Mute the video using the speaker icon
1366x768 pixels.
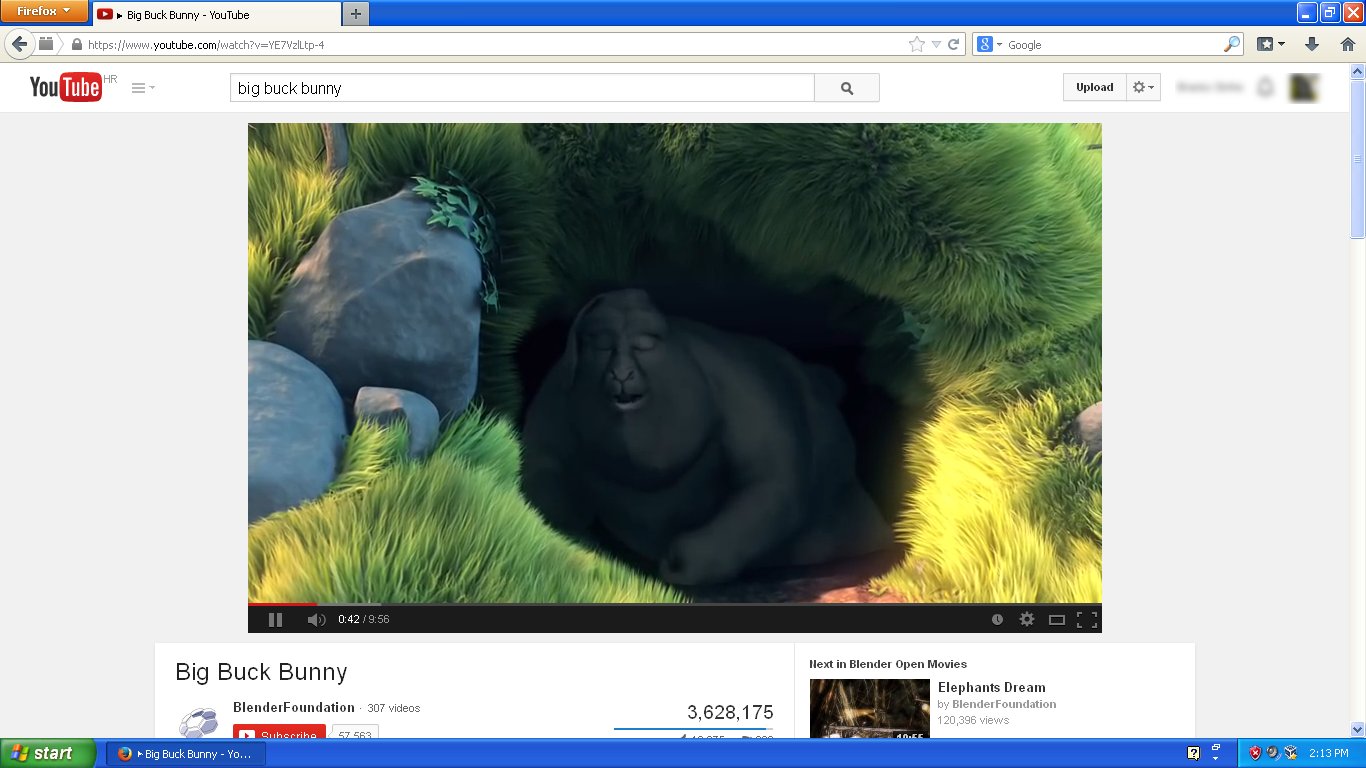(x=316, y=620)
